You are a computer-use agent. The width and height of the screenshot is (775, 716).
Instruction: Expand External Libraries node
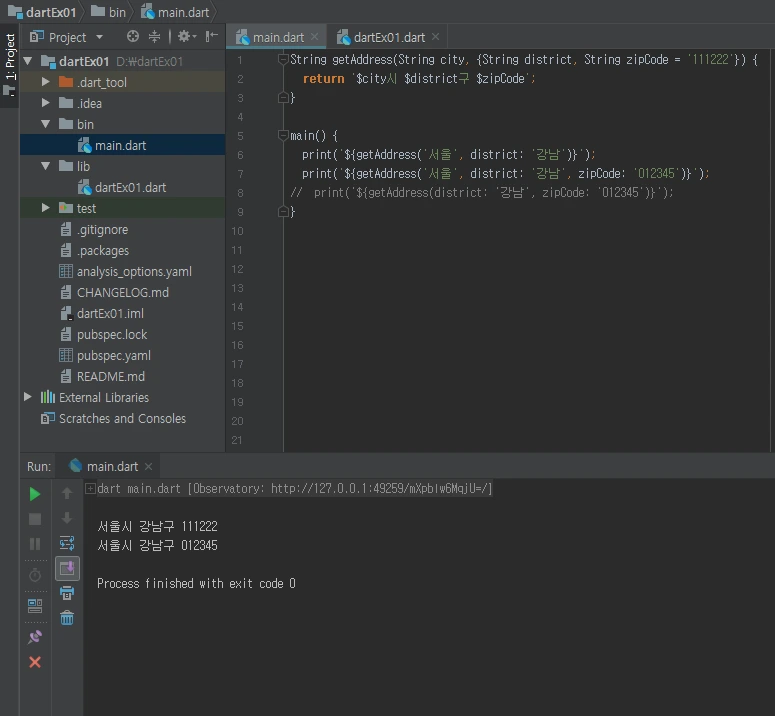point(28,397)
